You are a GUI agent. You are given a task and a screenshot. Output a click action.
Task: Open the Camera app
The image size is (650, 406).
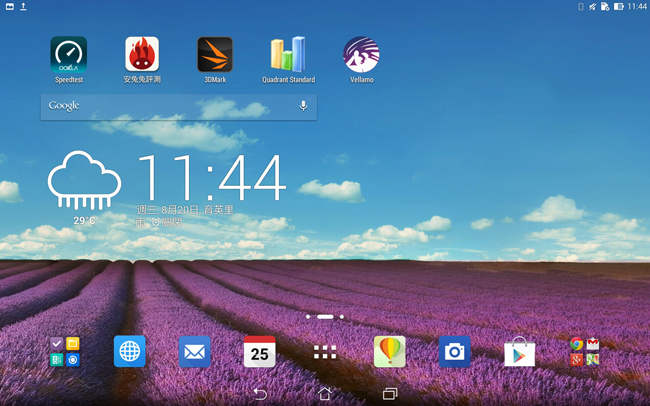coord(454,351)
